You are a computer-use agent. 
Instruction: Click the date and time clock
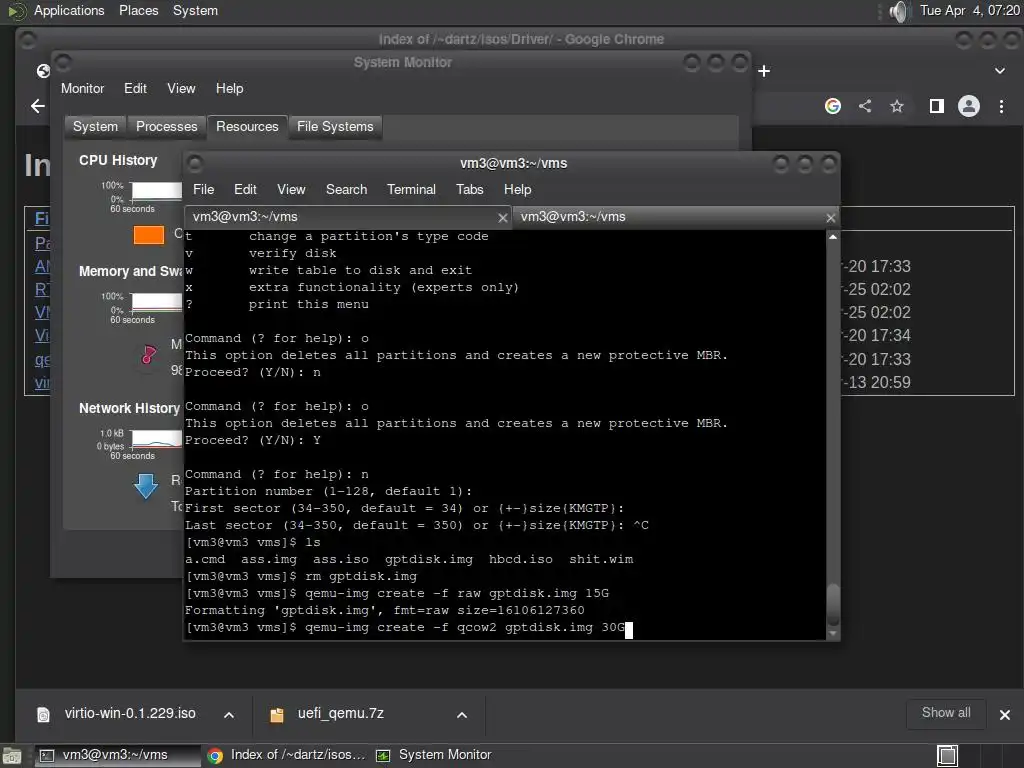click(x=969, y=10)
